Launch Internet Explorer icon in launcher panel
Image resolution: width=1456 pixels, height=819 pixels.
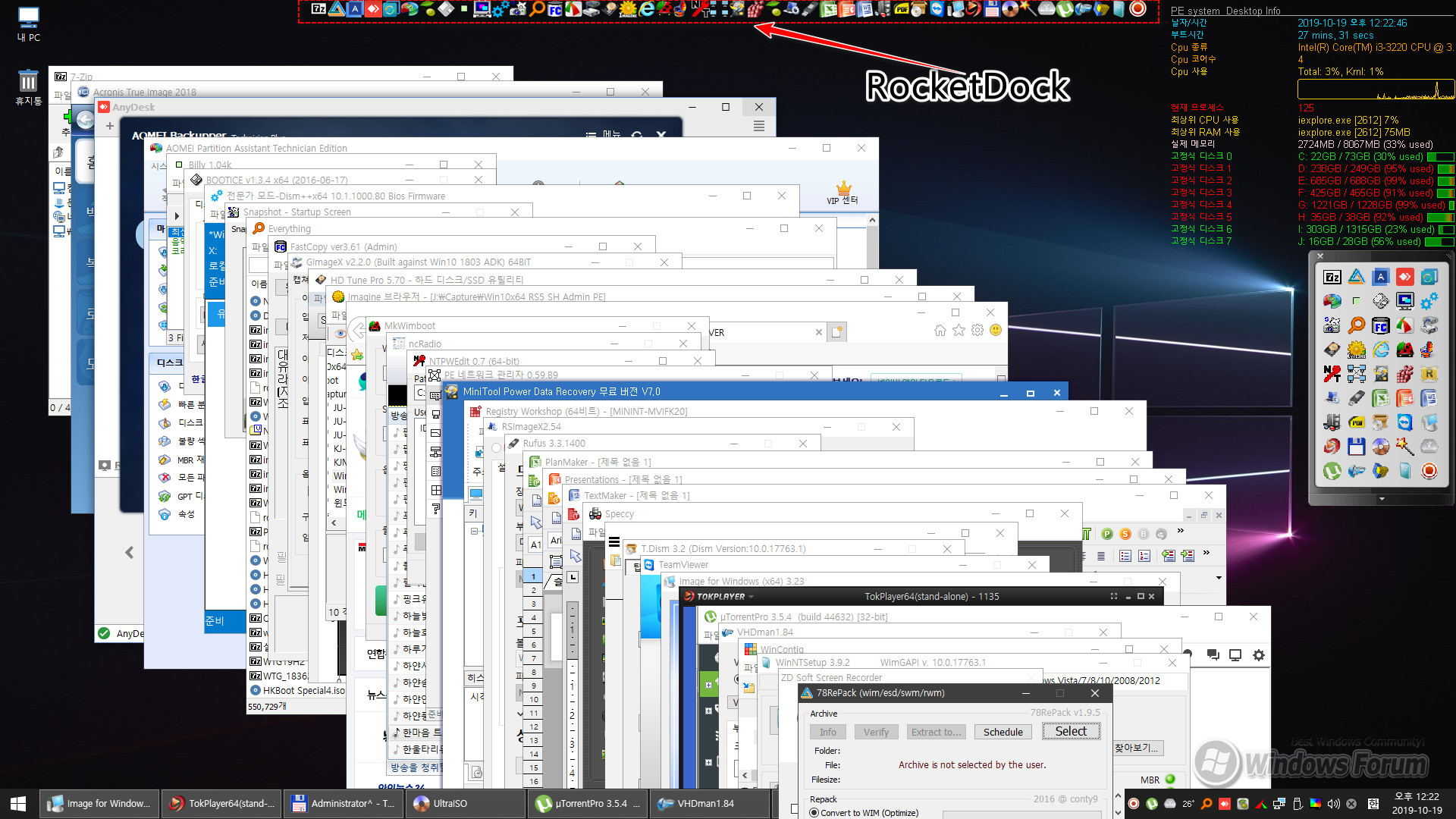(1380, 350)
